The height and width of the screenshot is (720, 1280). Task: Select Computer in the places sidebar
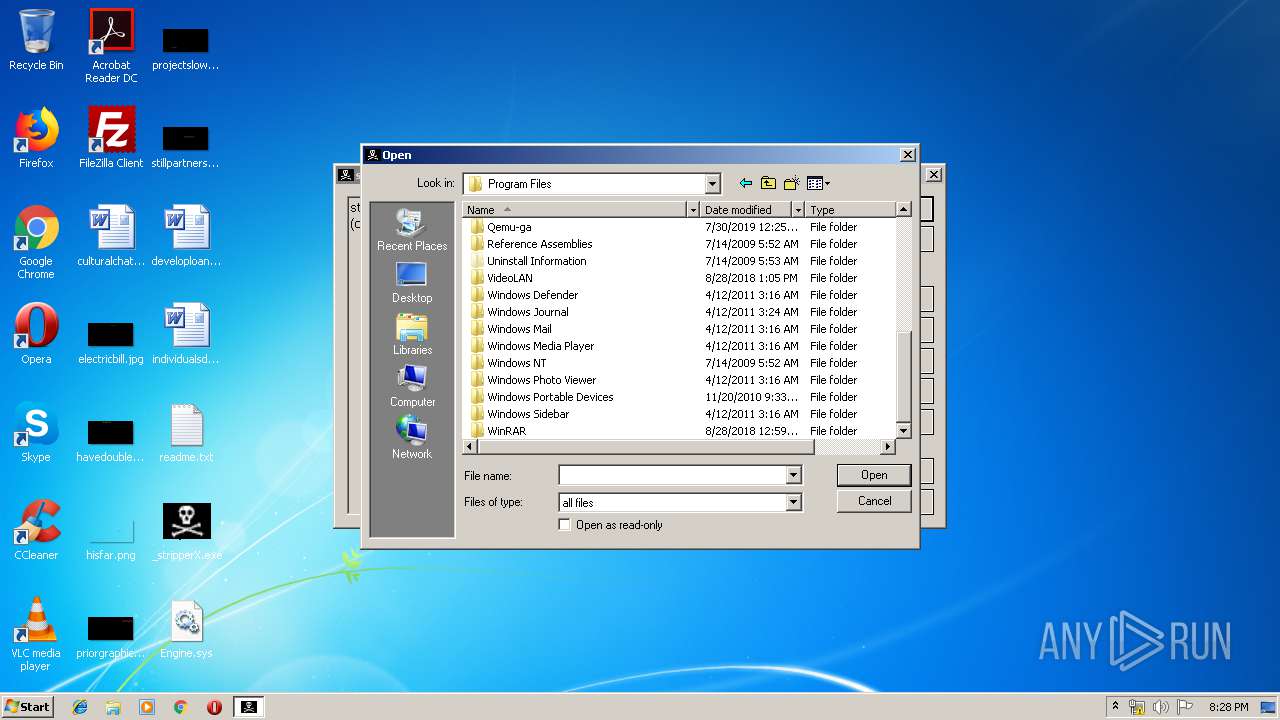click(x=412, y=386)
